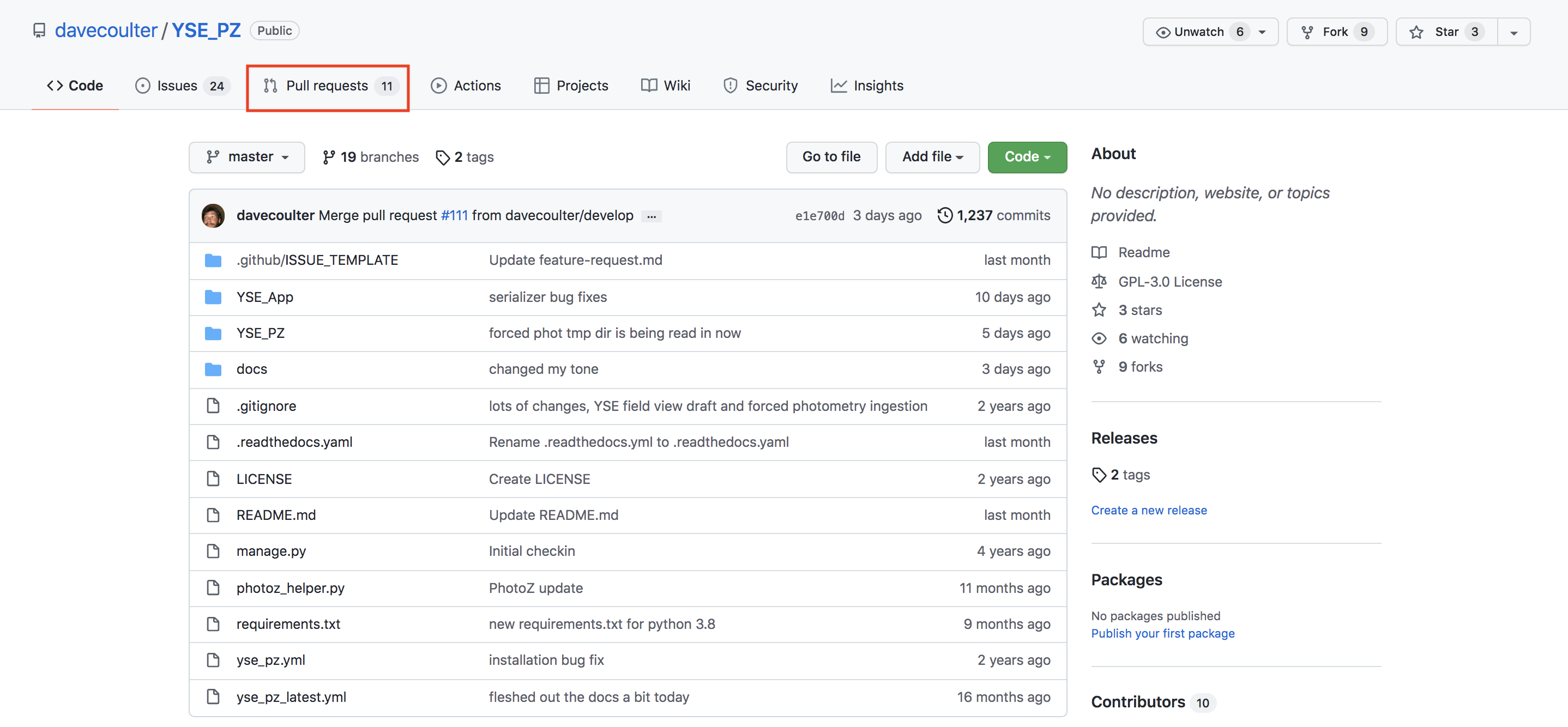Open the Releases heading link

(1124, 438)
